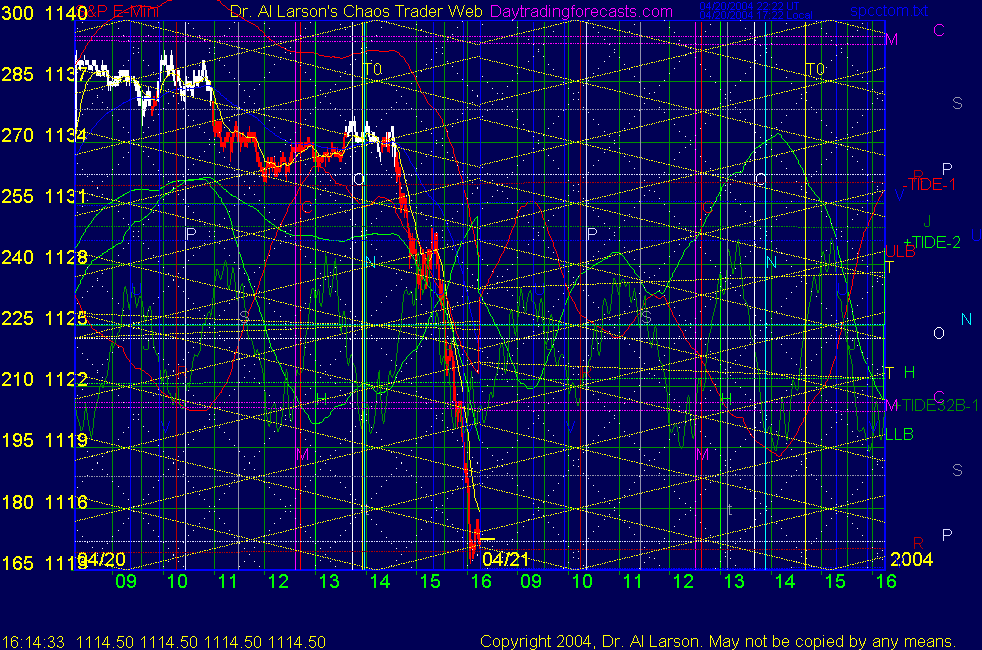Click the "2004" year label at chart corner

point(911,559)
